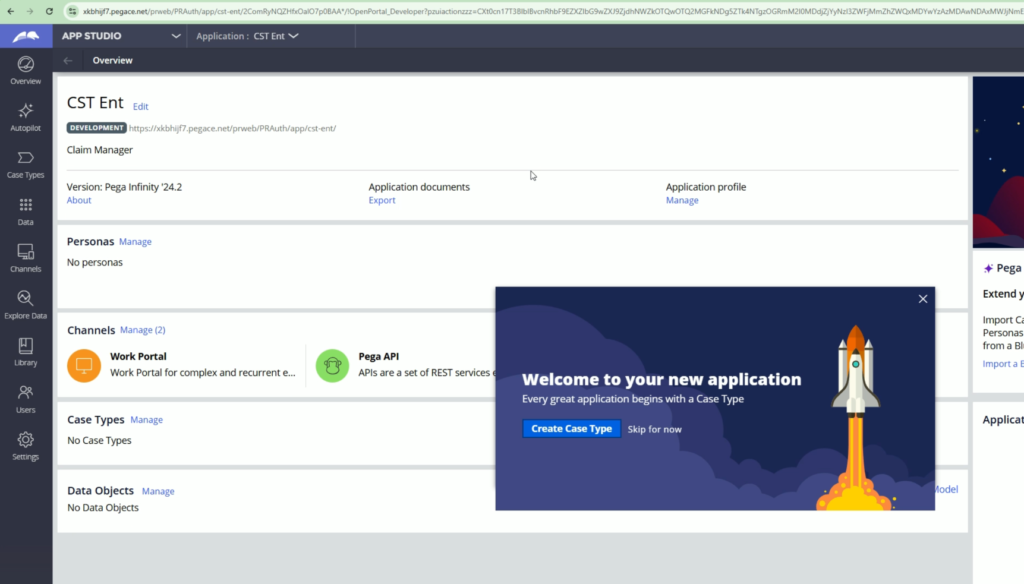Click the back arrow beside Overview
The image size is (1024, 584).
tap(68, 61)
